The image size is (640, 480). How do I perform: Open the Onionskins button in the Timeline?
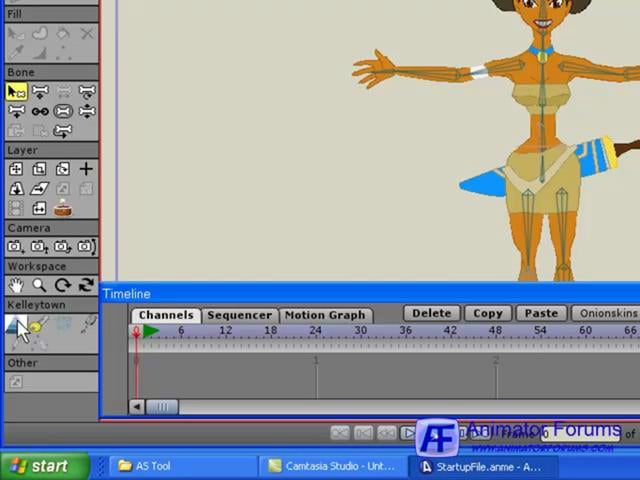606,313
